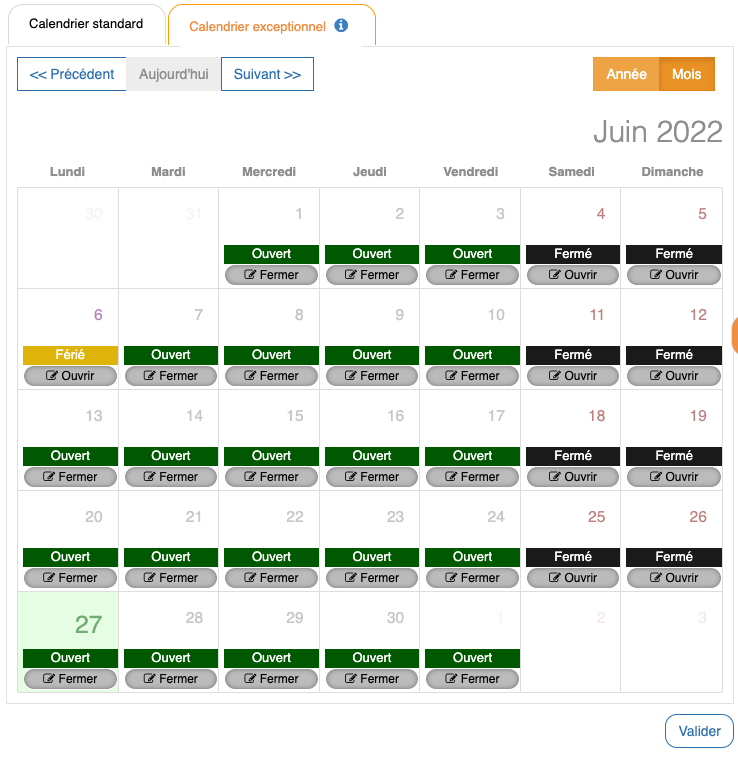This screenshot has width=738, height=757.
Task: Click the info icon on Calendrier exceptionnel tab
Action: [x=341, y=26]
